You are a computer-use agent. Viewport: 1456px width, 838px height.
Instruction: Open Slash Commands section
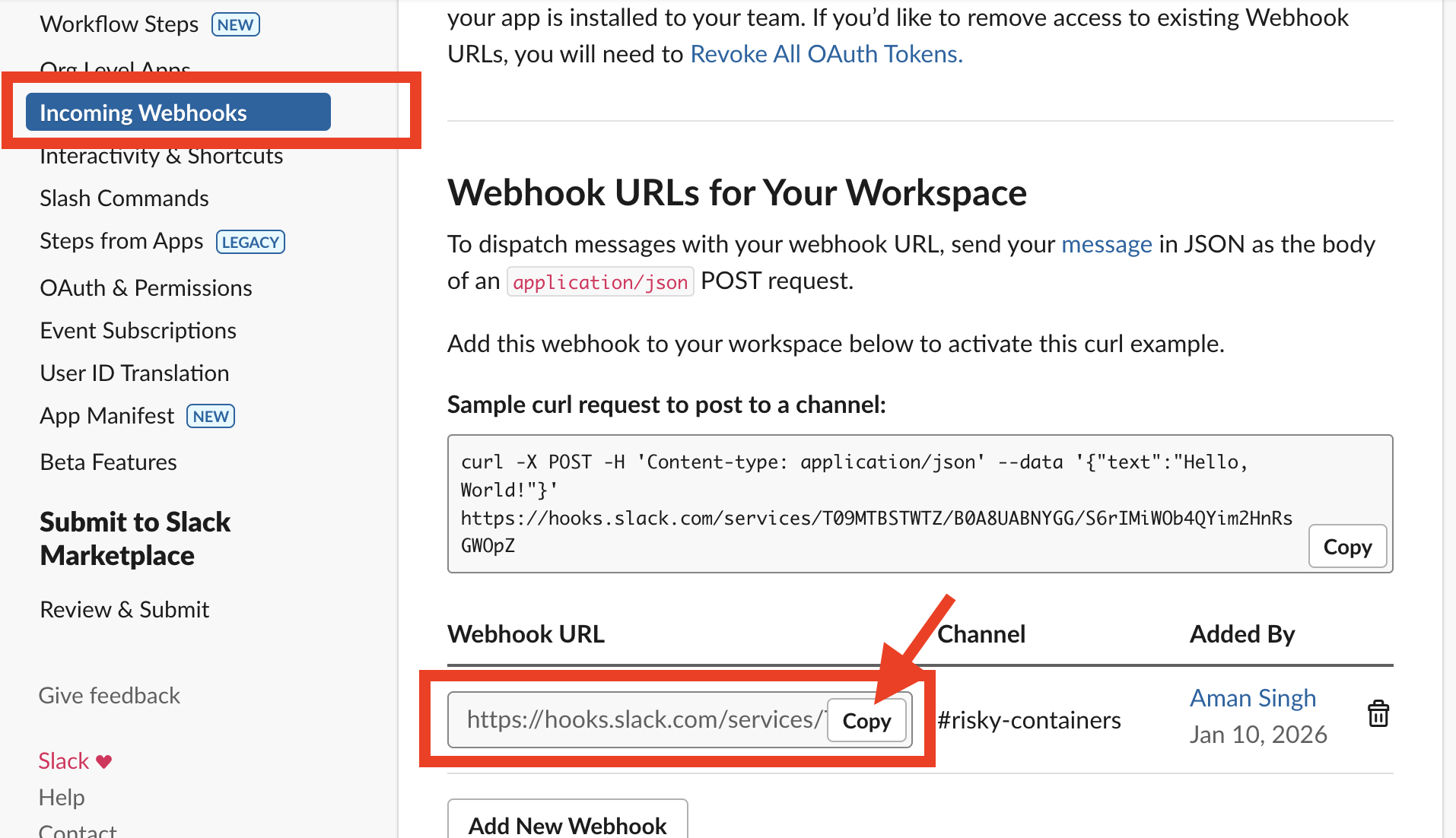(x=124, y=198)
